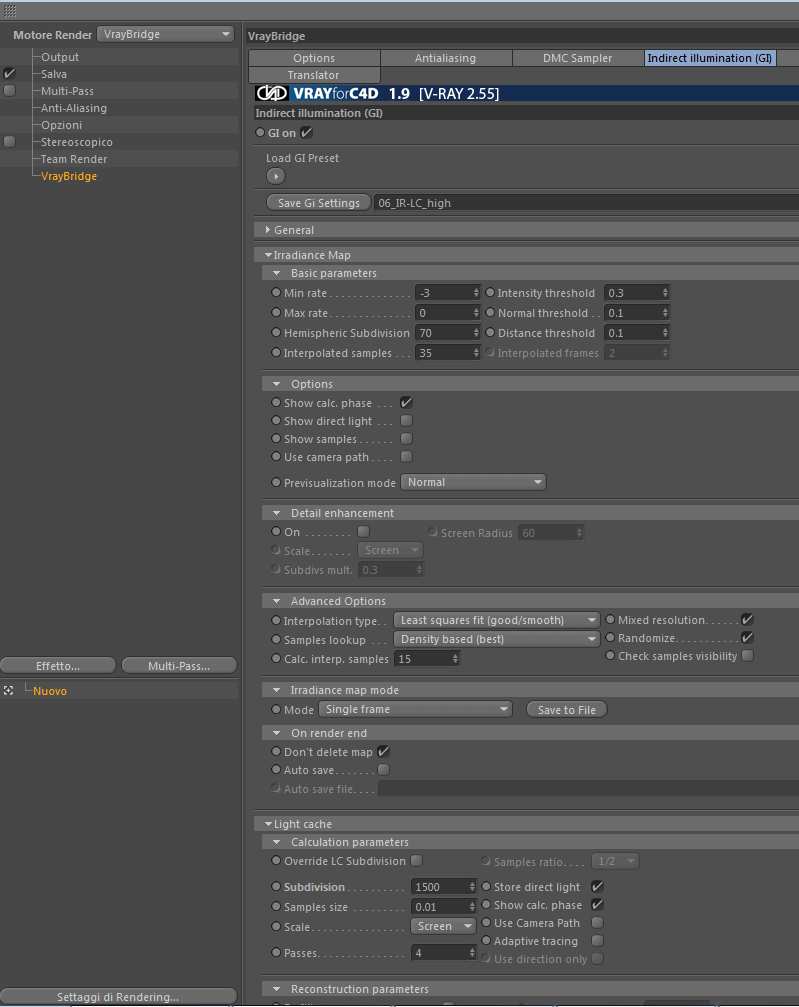
Task: Toggle Mixed resolution checkbox
Action: click(x=747, y=620)
